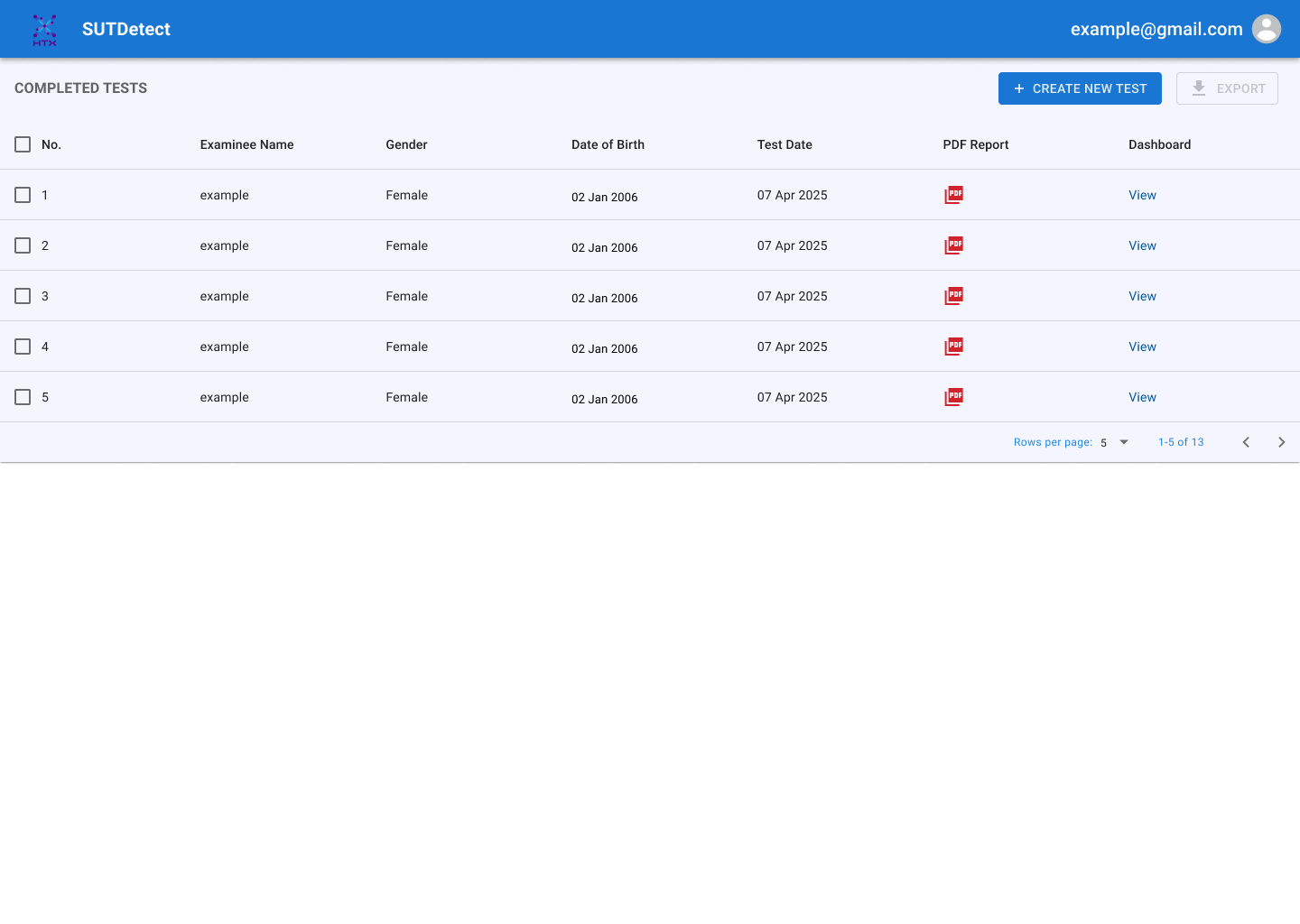Click Create New Test button
Image resolution: width=1300 pixels, height=924 pixels.
1080,88
